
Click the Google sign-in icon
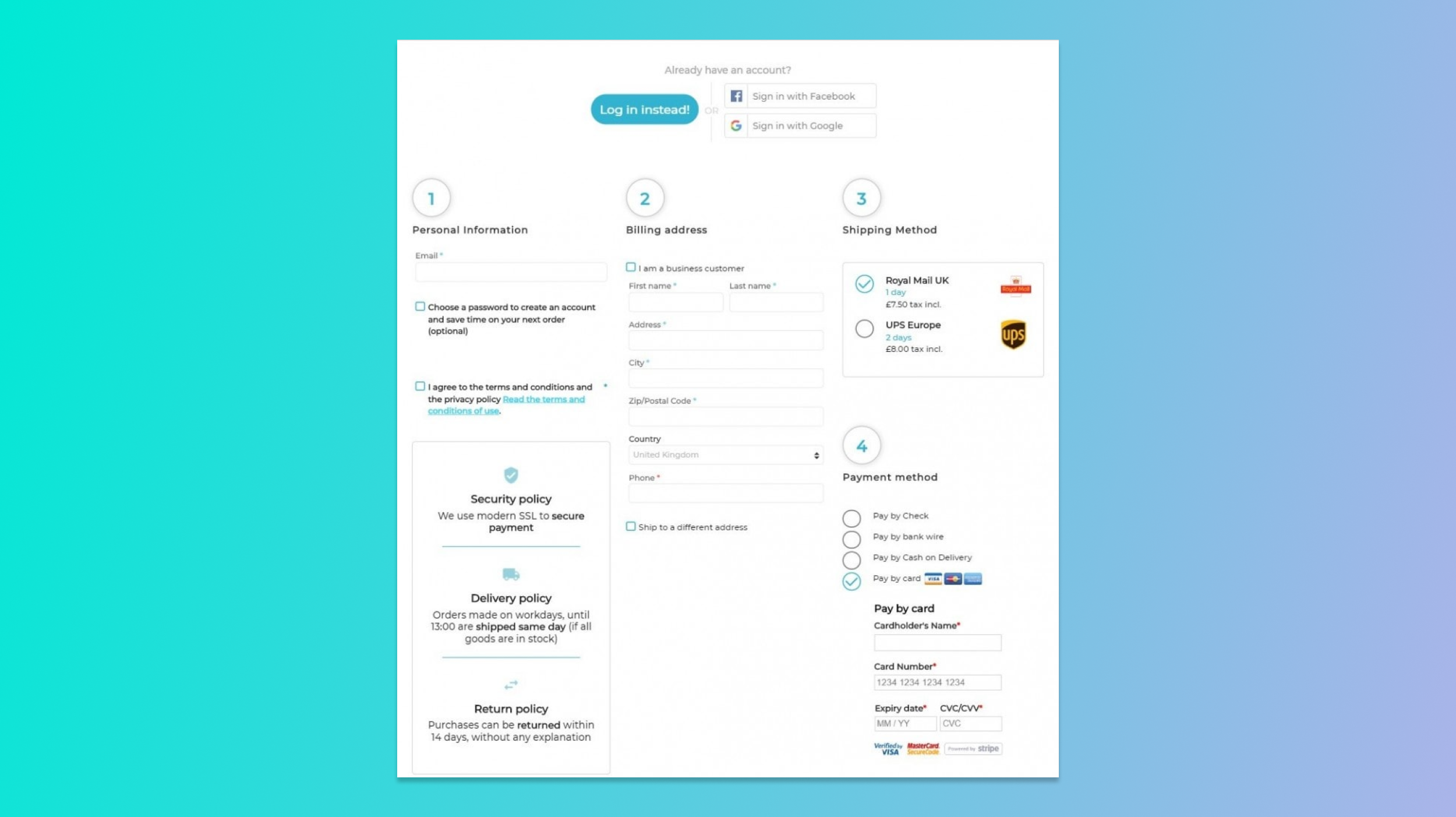[x=736, y=126]
